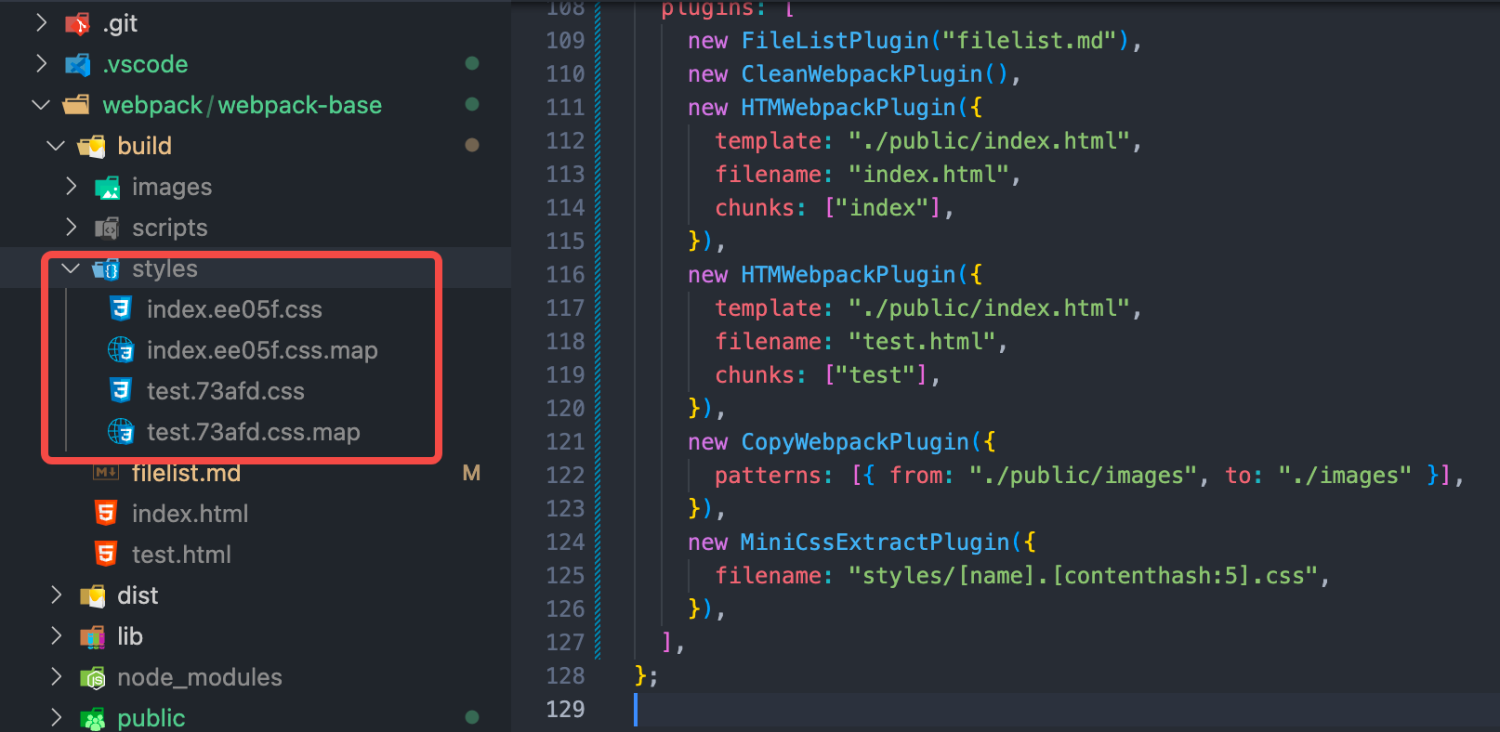Select test.html in the explorer
This screenshot has height=732, width=1500.
pyautogui.click(x=181, y=555)
